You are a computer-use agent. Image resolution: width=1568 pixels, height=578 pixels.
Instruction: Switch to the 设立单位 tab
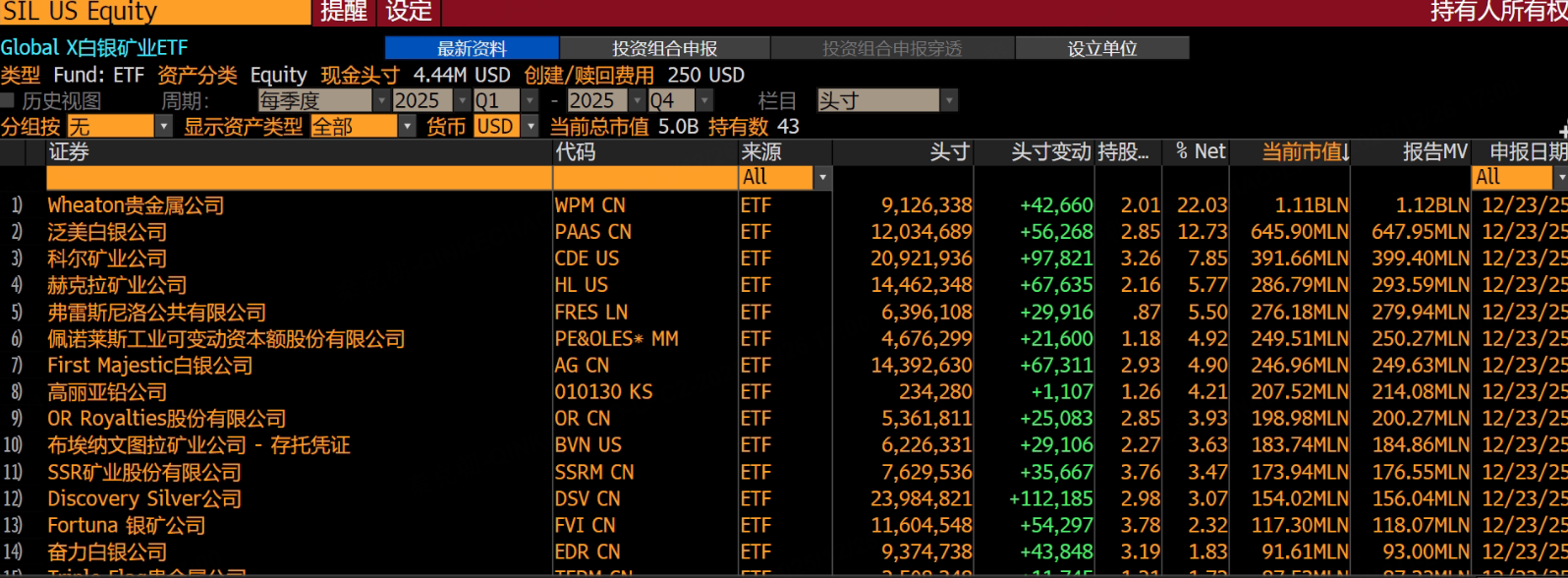[x=1101, y=48]
